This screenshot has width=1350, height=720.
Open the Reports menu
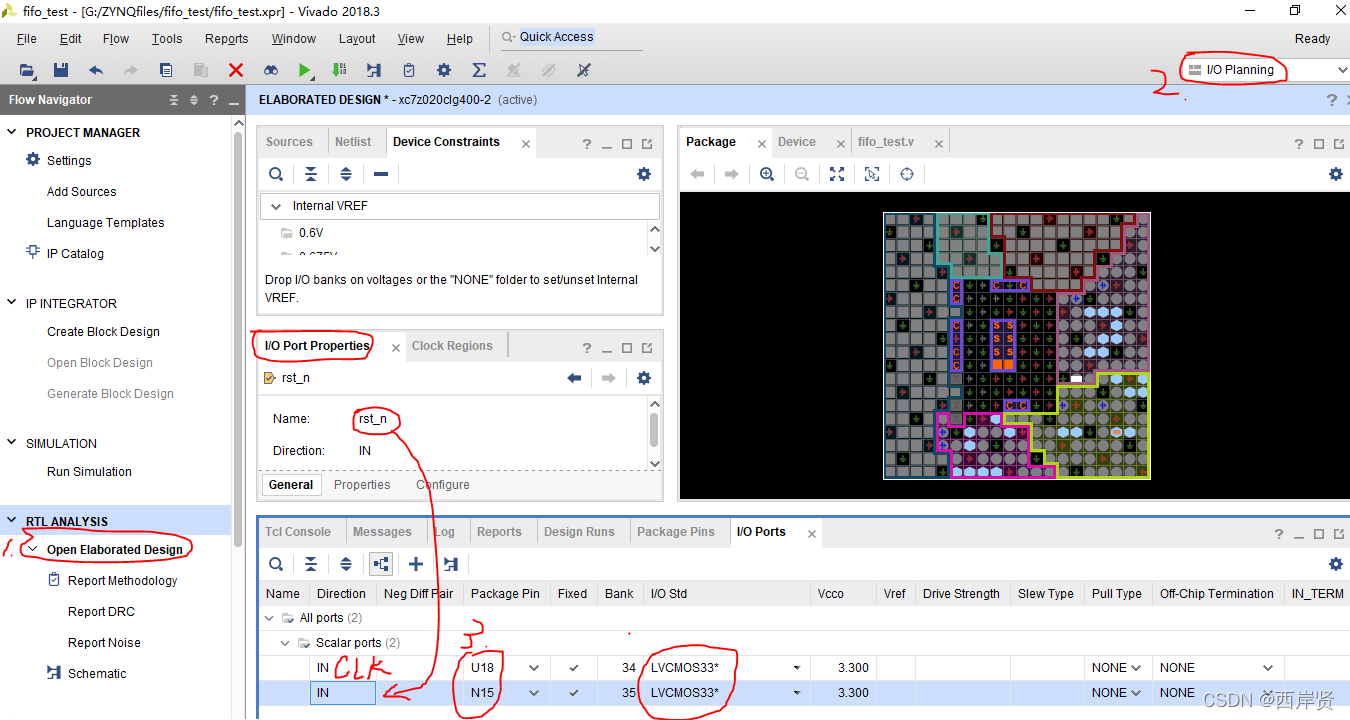point(227,39)
